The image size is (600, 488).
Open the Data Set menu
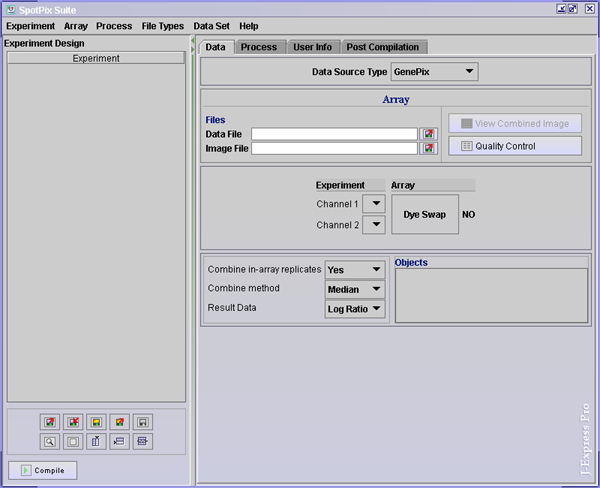click(x=211, y=26)
